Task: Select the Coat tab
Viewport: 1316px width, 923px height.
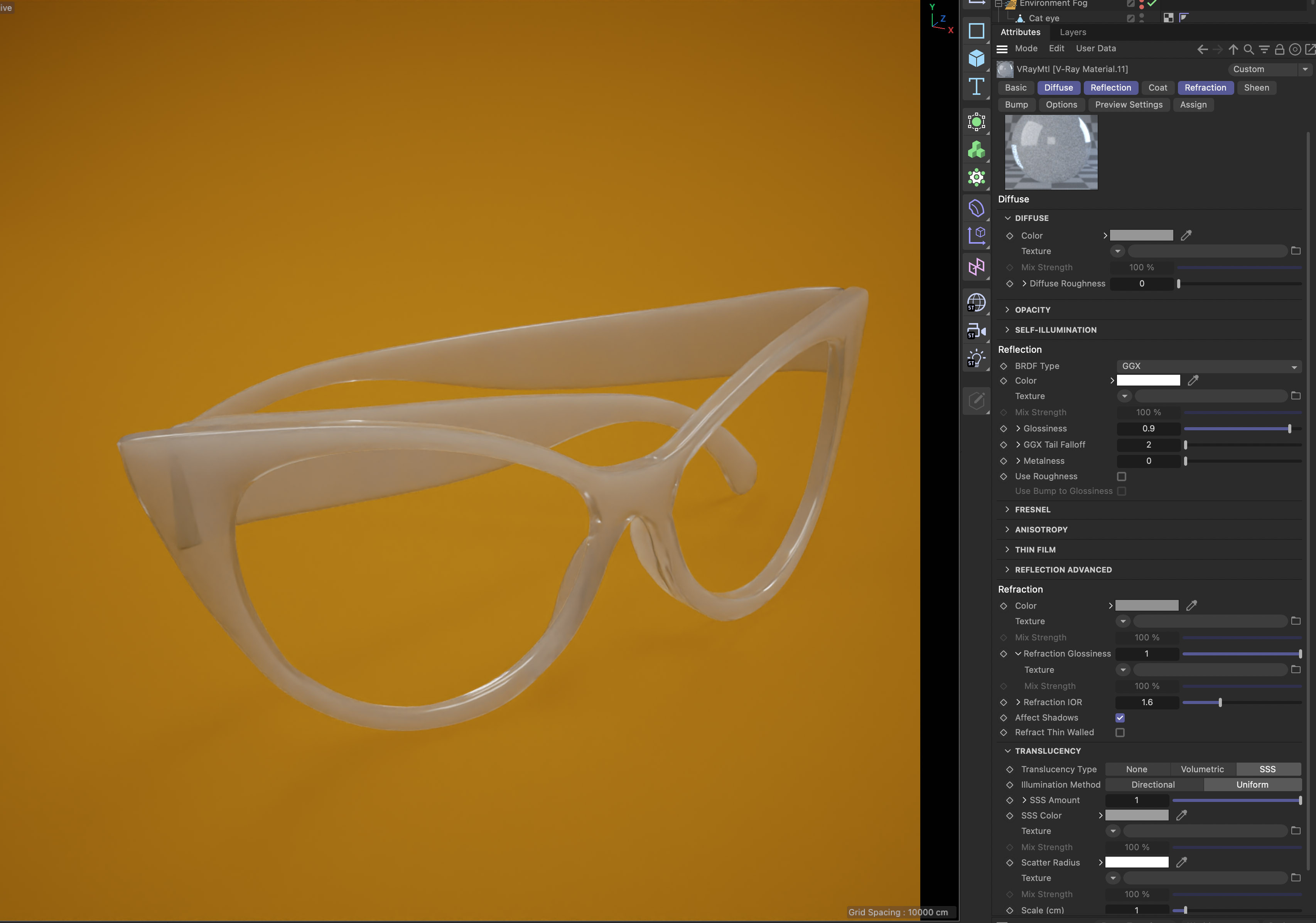Action: coord(1157,88)
